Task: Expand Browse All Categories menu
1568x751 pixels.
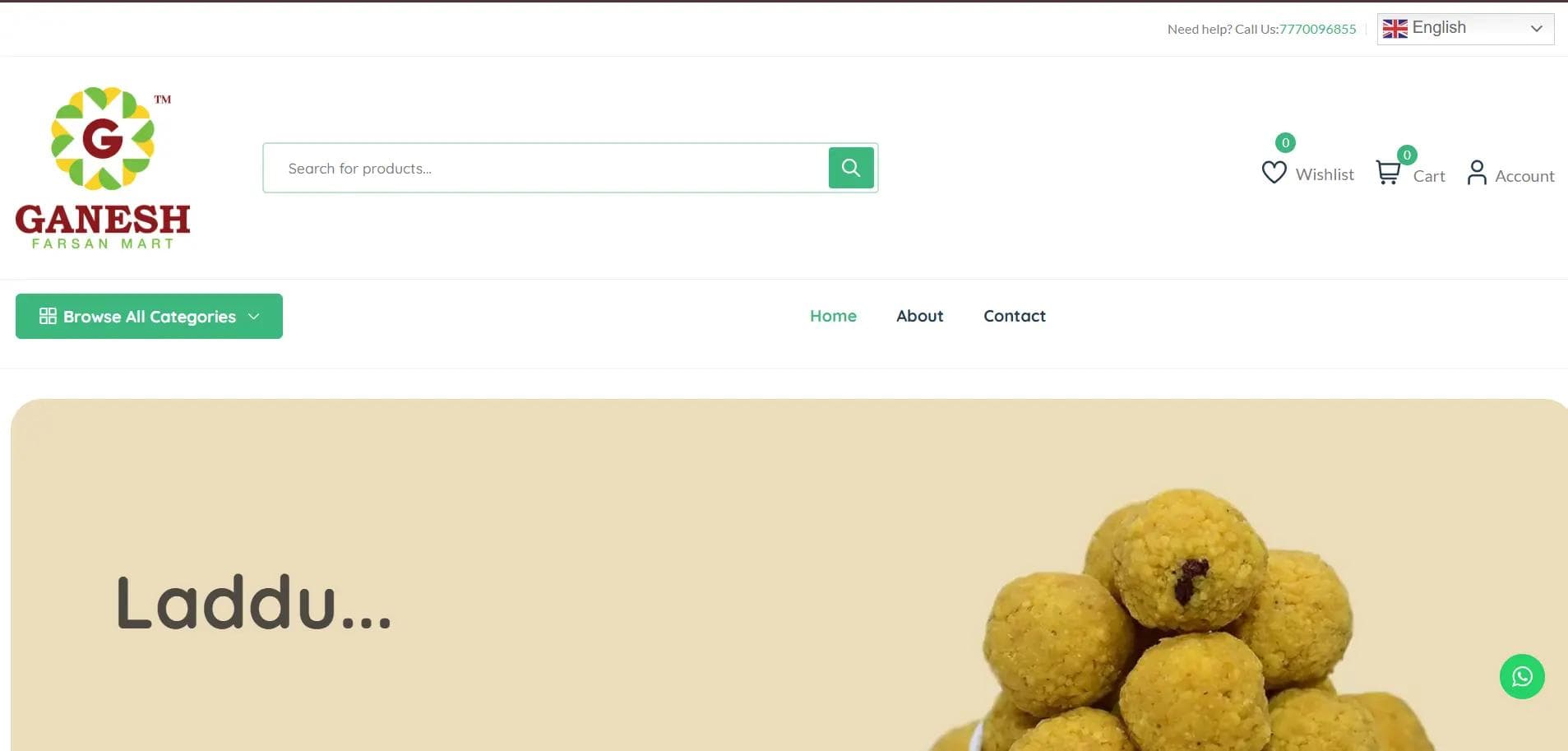Action: [x=149, y=316]
